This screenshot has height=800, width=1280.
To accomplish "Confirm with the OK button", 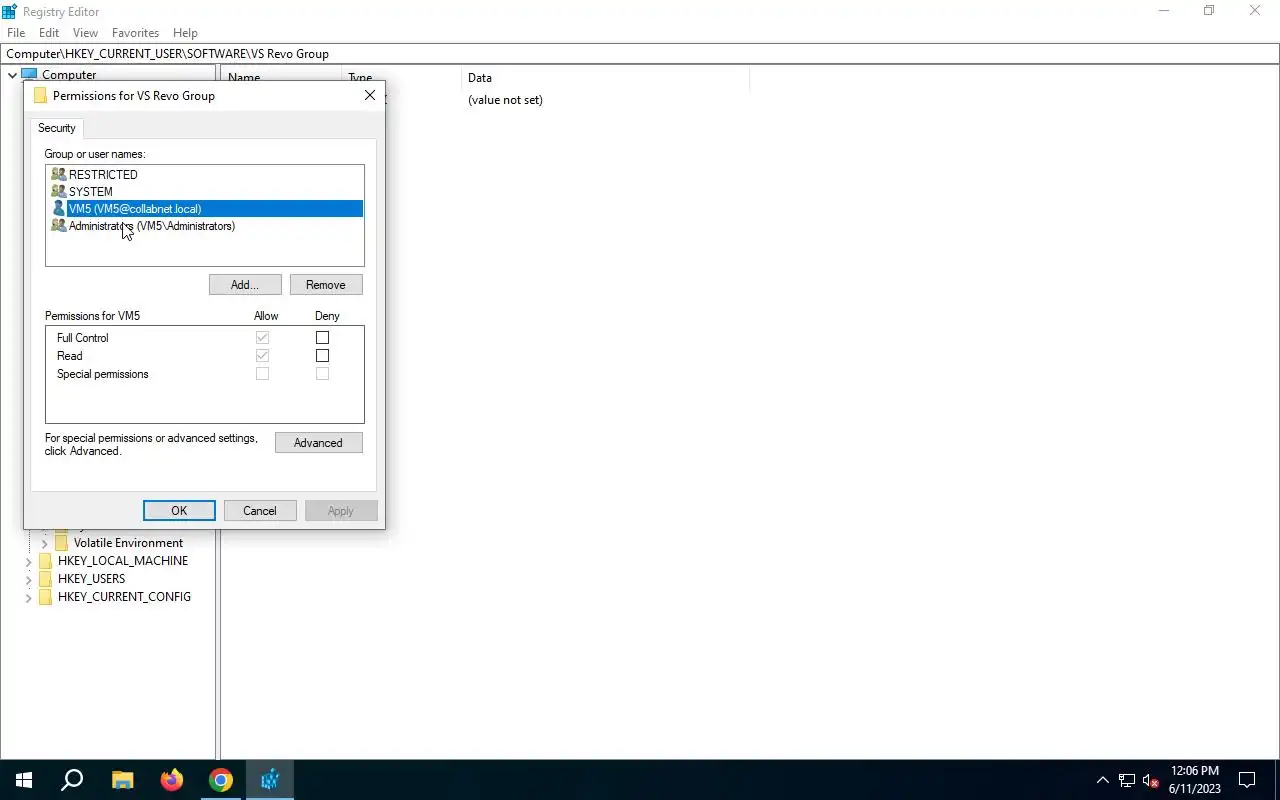I will pyautogui.click(x=179, y=511).
